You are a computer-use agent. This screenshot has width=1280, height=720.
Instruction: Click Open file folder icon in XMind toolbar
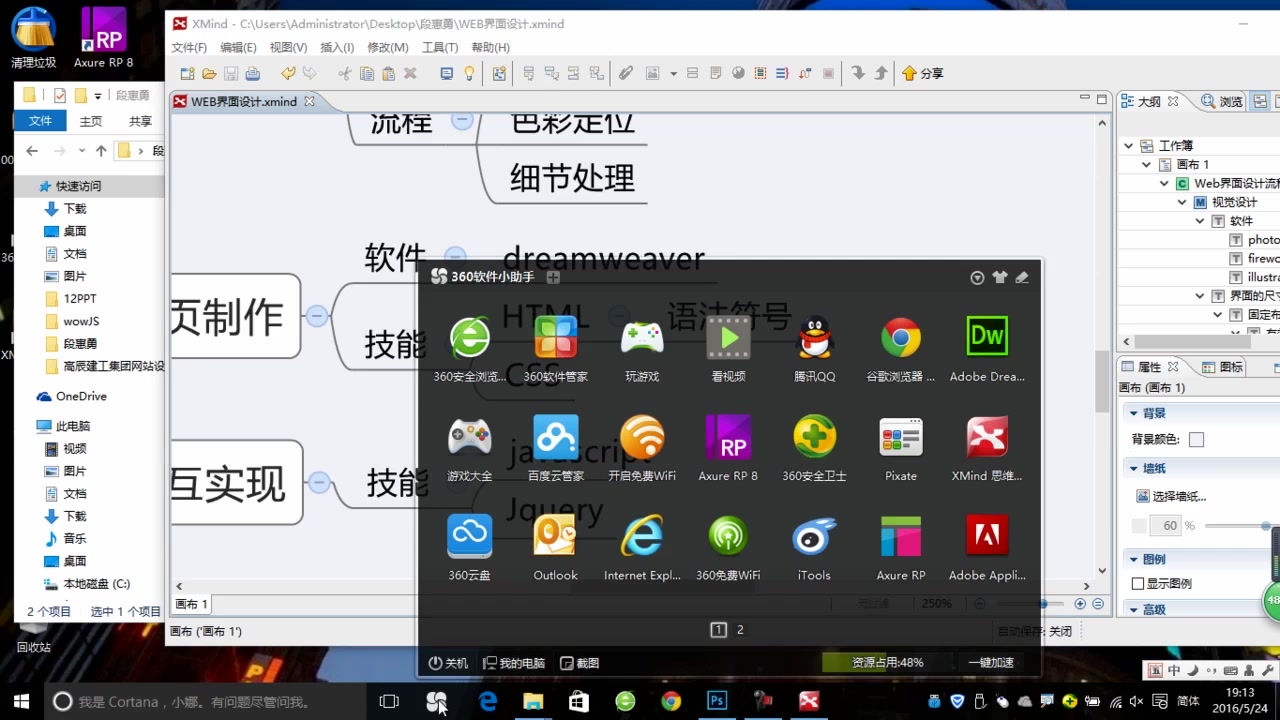tap(209, 73)
